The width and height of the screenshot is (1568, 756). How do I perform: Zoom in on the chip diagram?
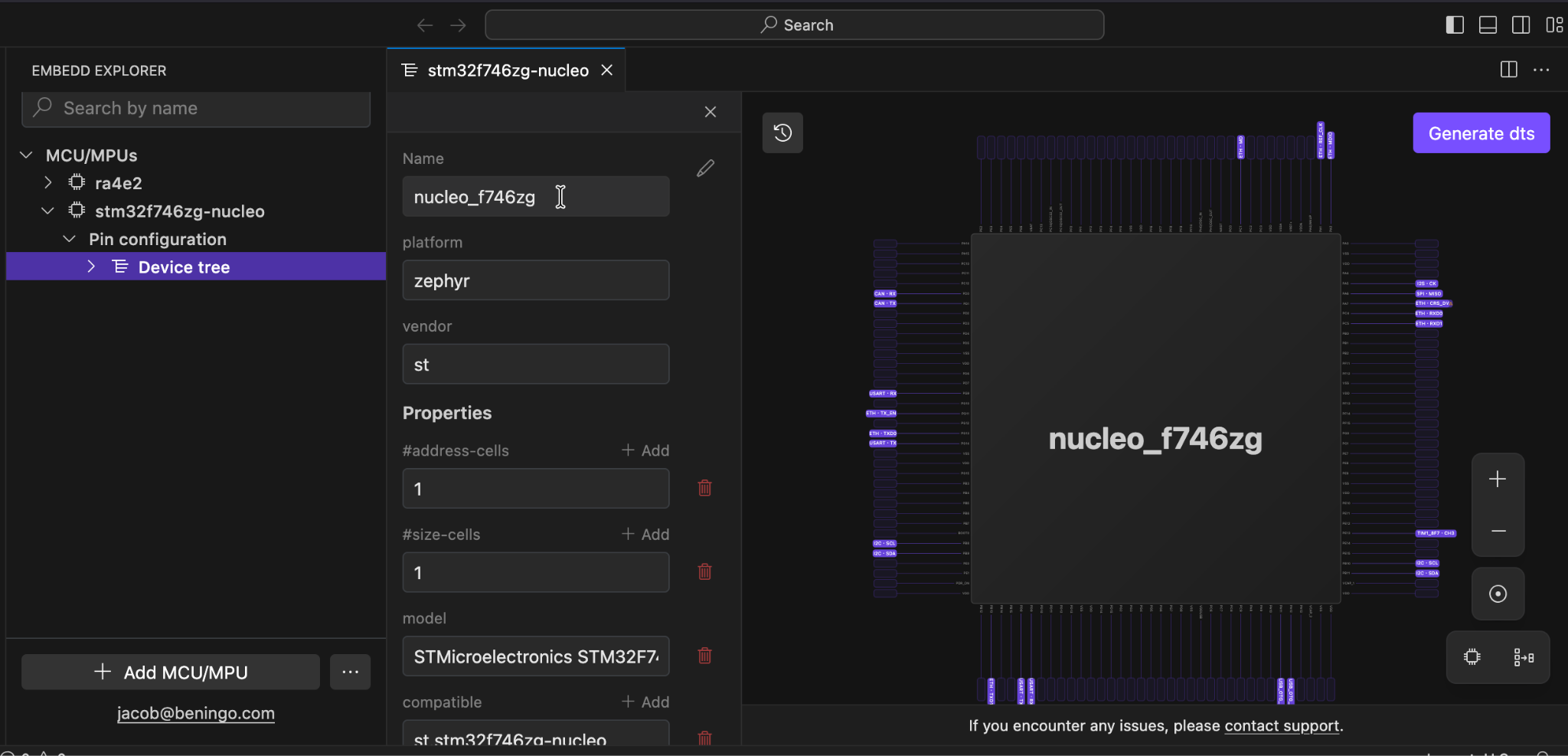pyautogui.click(x=1497, y=479)
